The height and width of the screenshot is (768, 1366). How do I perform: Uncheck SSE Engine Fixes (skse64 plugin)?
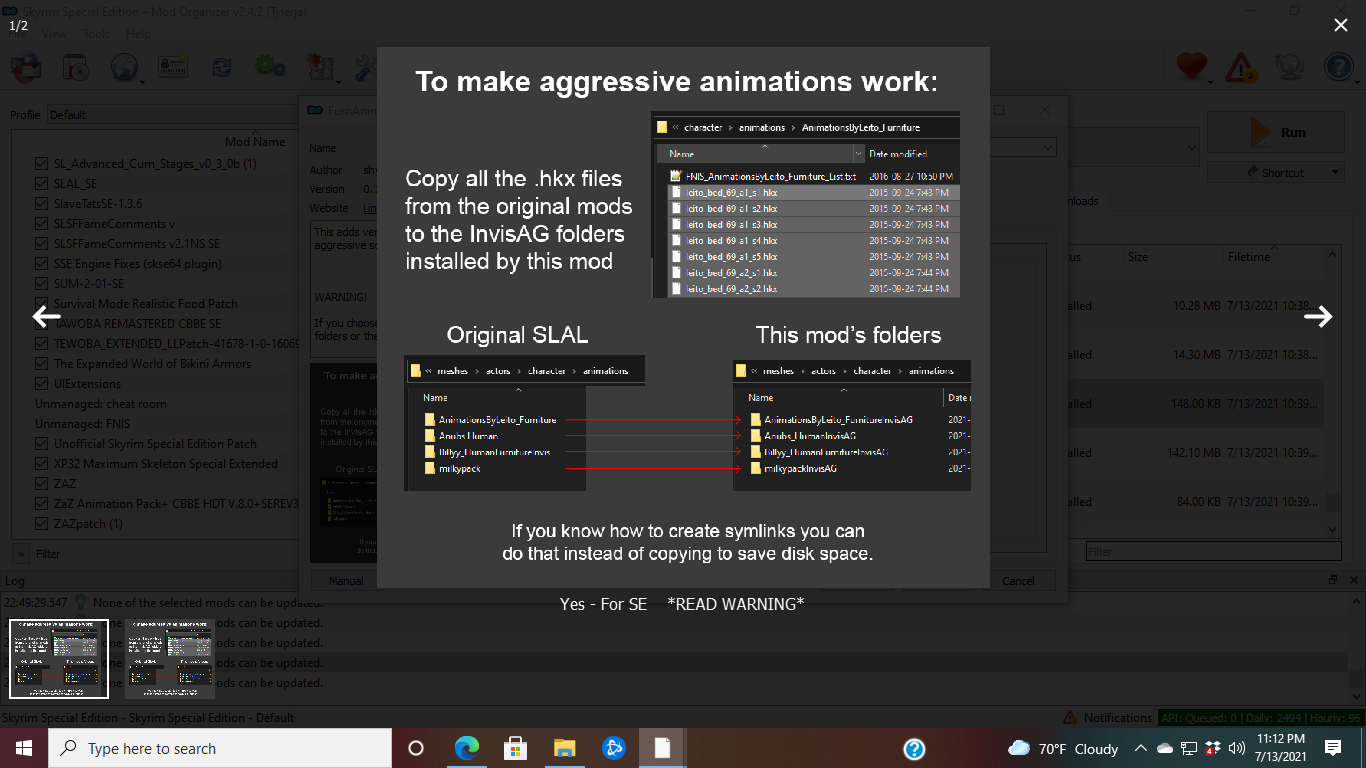click(41, 264)
